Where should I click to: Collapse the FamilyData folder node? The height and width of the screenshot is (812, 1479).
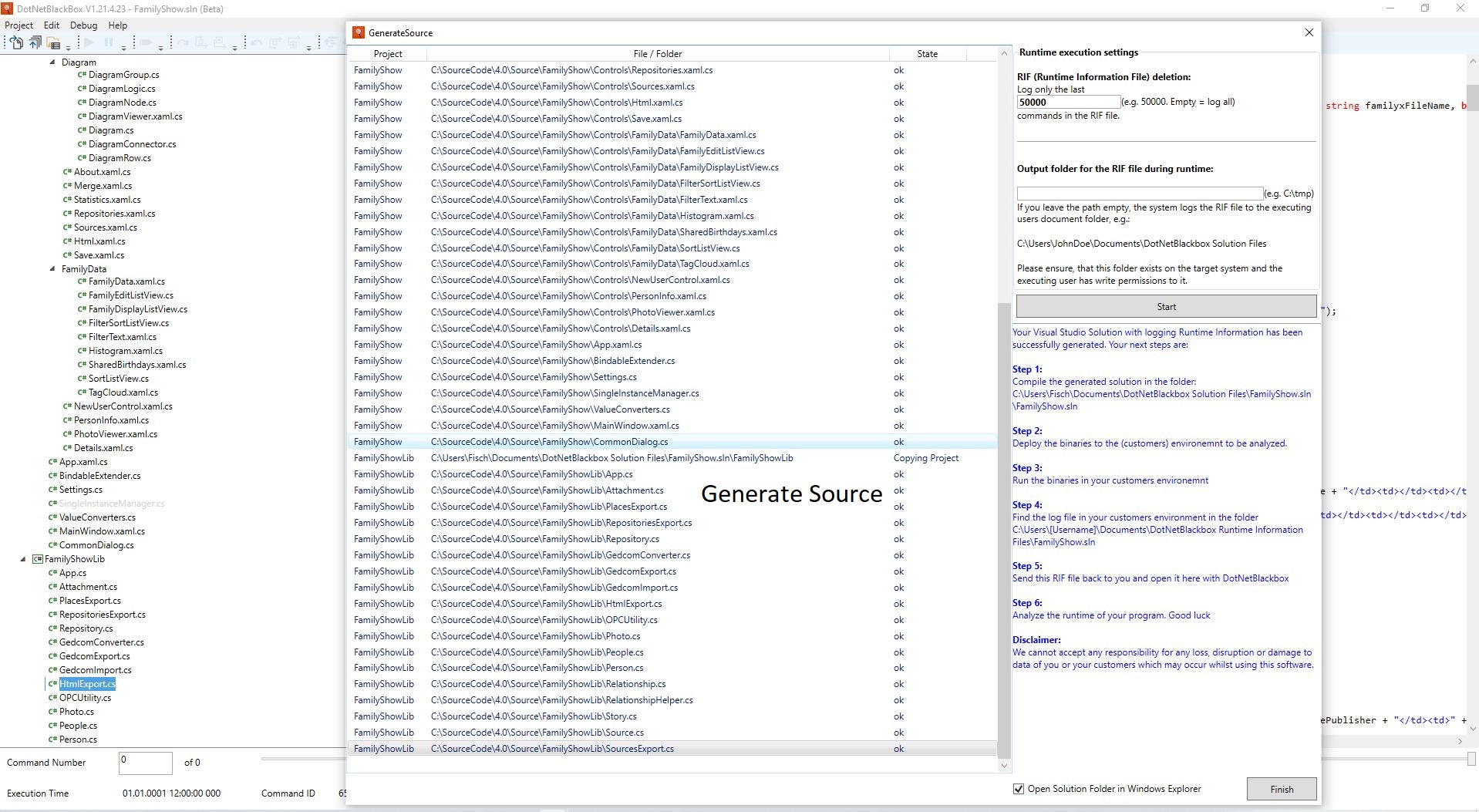52,269
